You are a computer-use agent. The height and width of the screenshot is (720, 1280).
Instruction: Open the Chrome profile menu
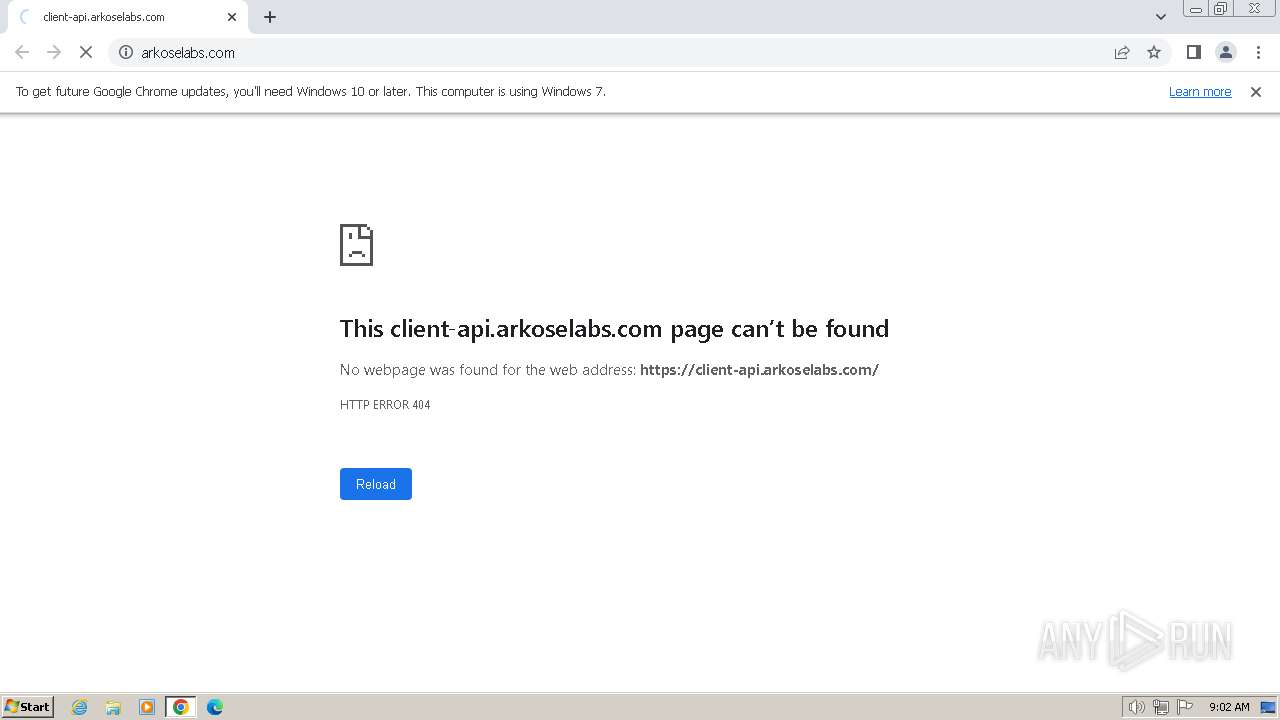tap(1225, 52)
